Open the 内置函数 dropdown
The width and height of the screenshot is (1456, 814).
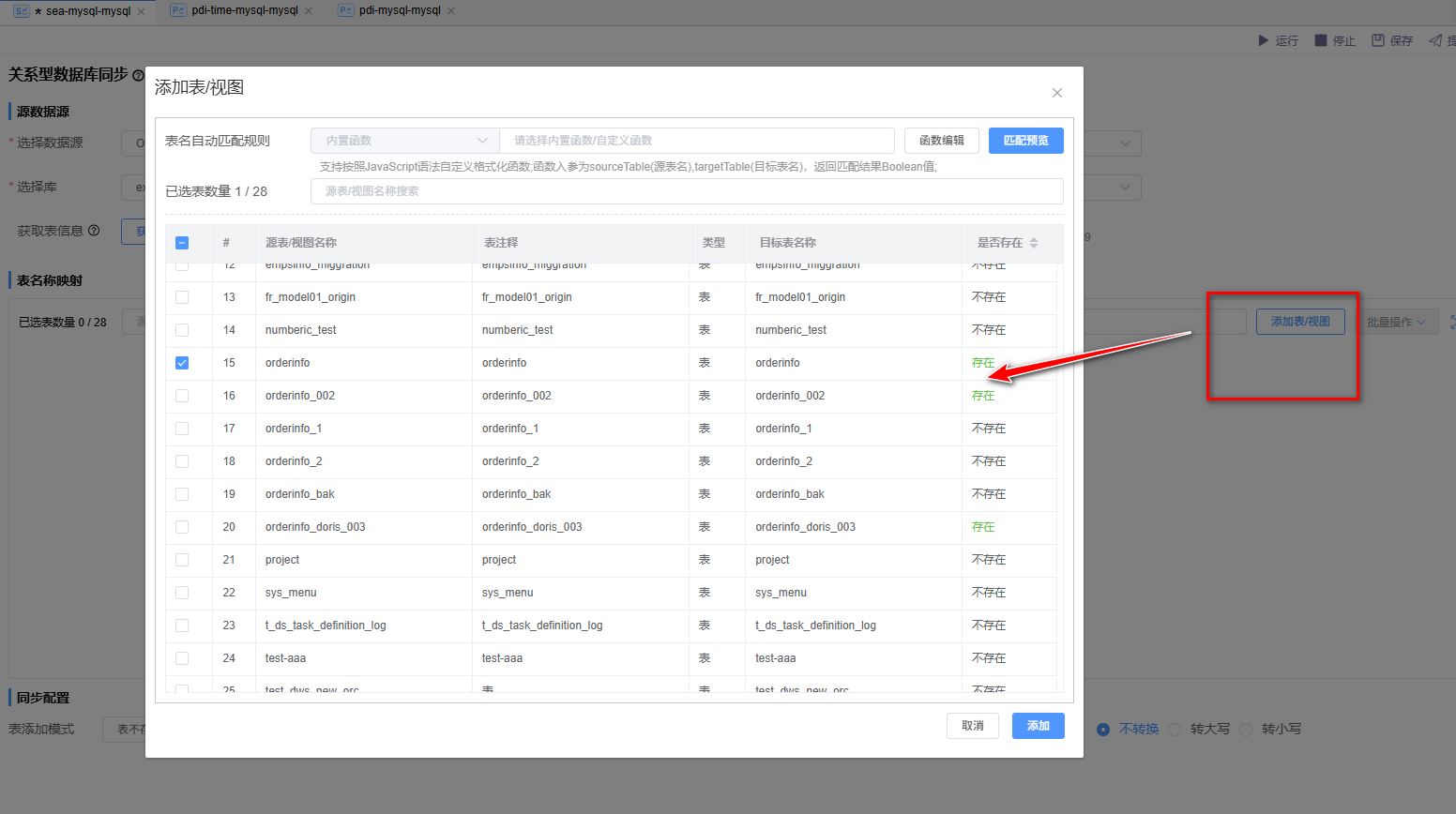(404, 141)
